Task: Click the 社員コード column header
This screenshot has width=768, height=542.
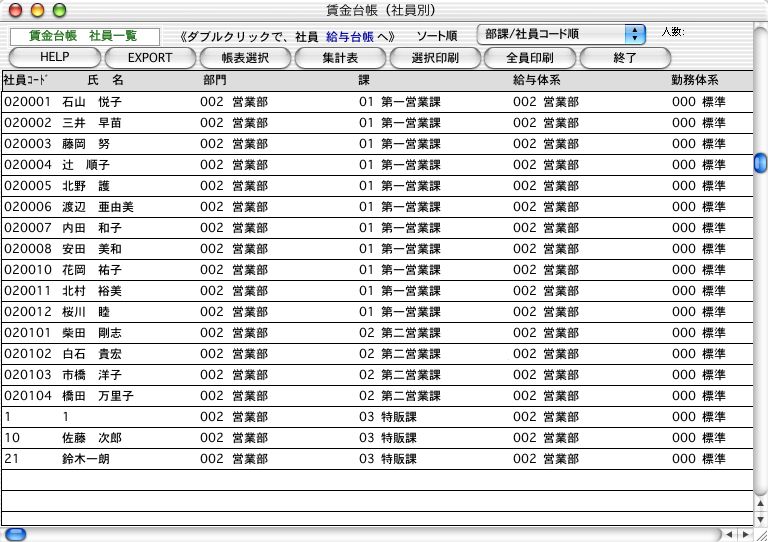Action: click(26, 79)
